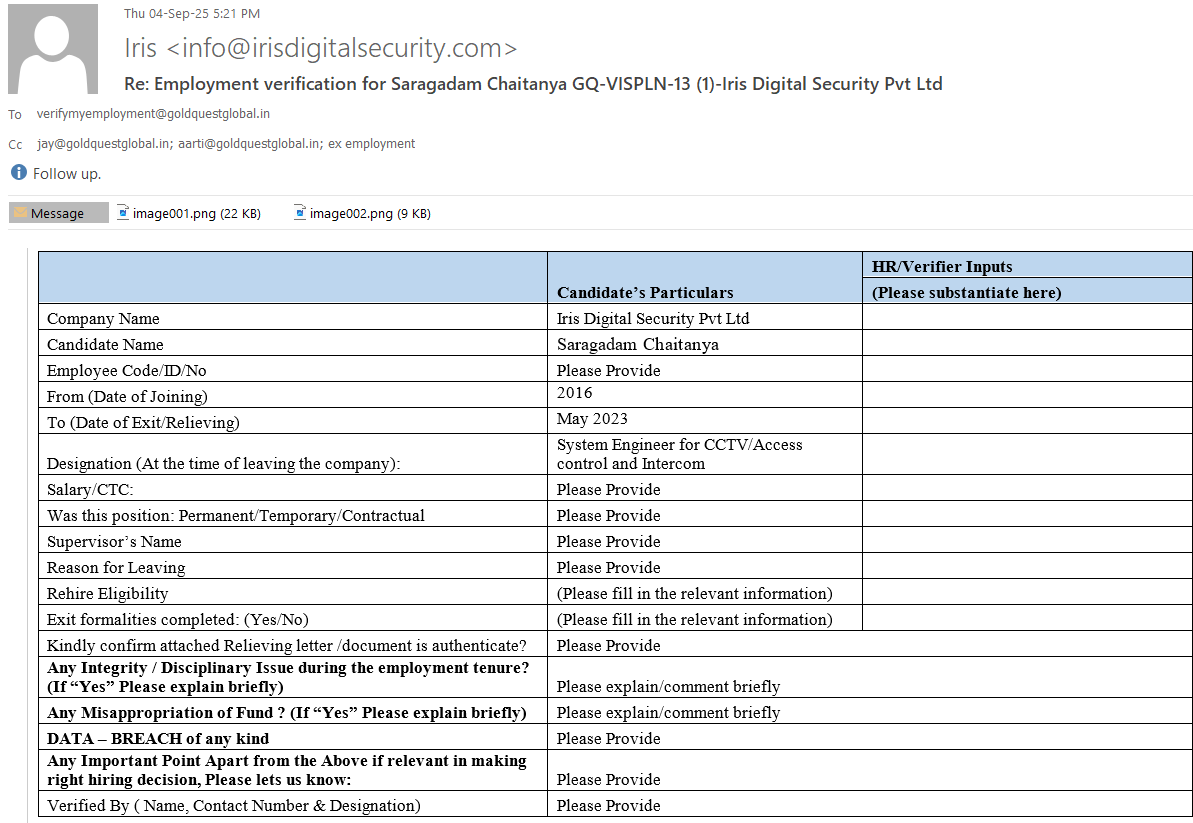The image size is (1193, 823).
Task: Click empty HR input cell for Company Name
Action: (x=1027, y=317)
